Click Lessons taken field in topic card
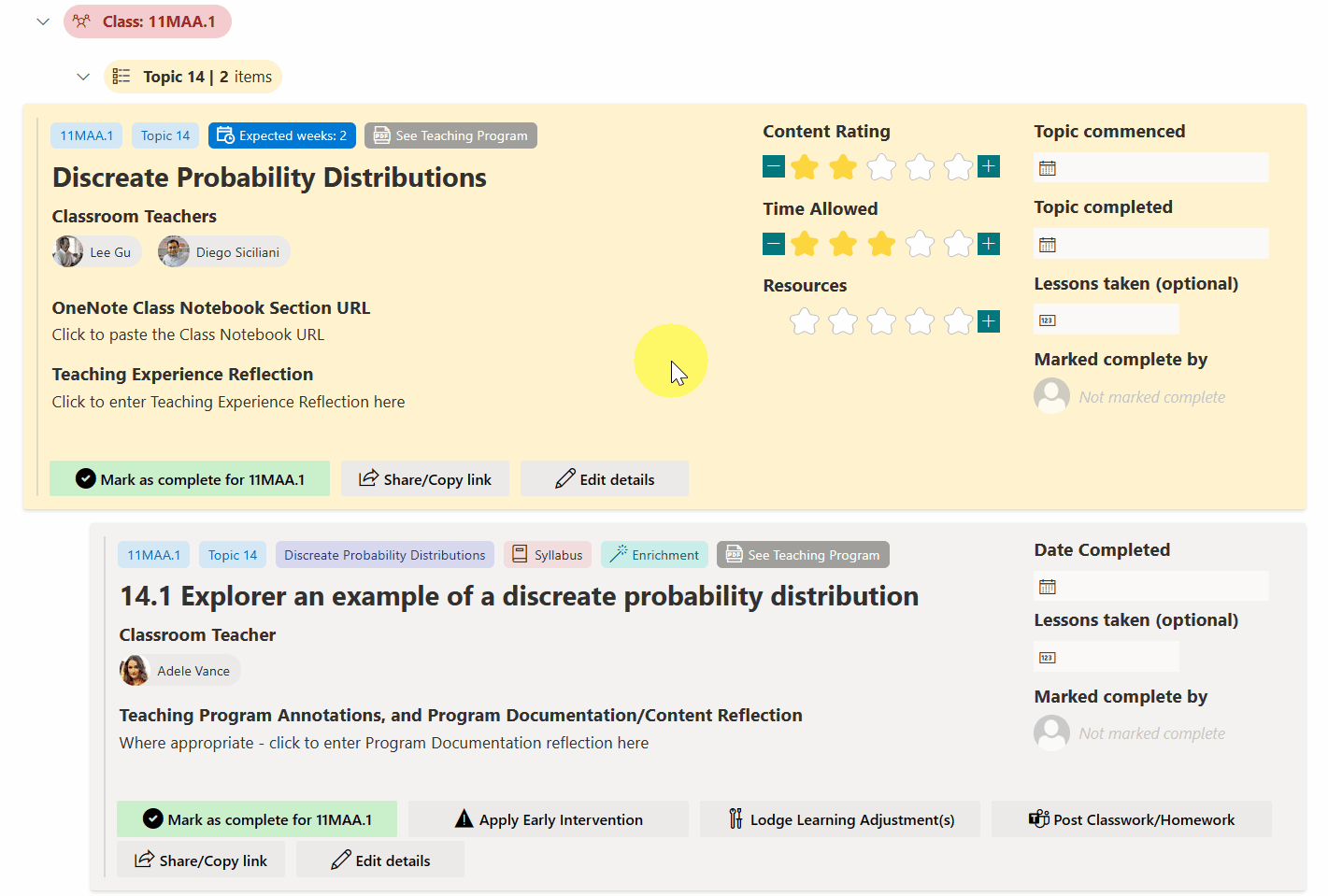This screenshot has height=896, width=1328. pos(1107,320)
